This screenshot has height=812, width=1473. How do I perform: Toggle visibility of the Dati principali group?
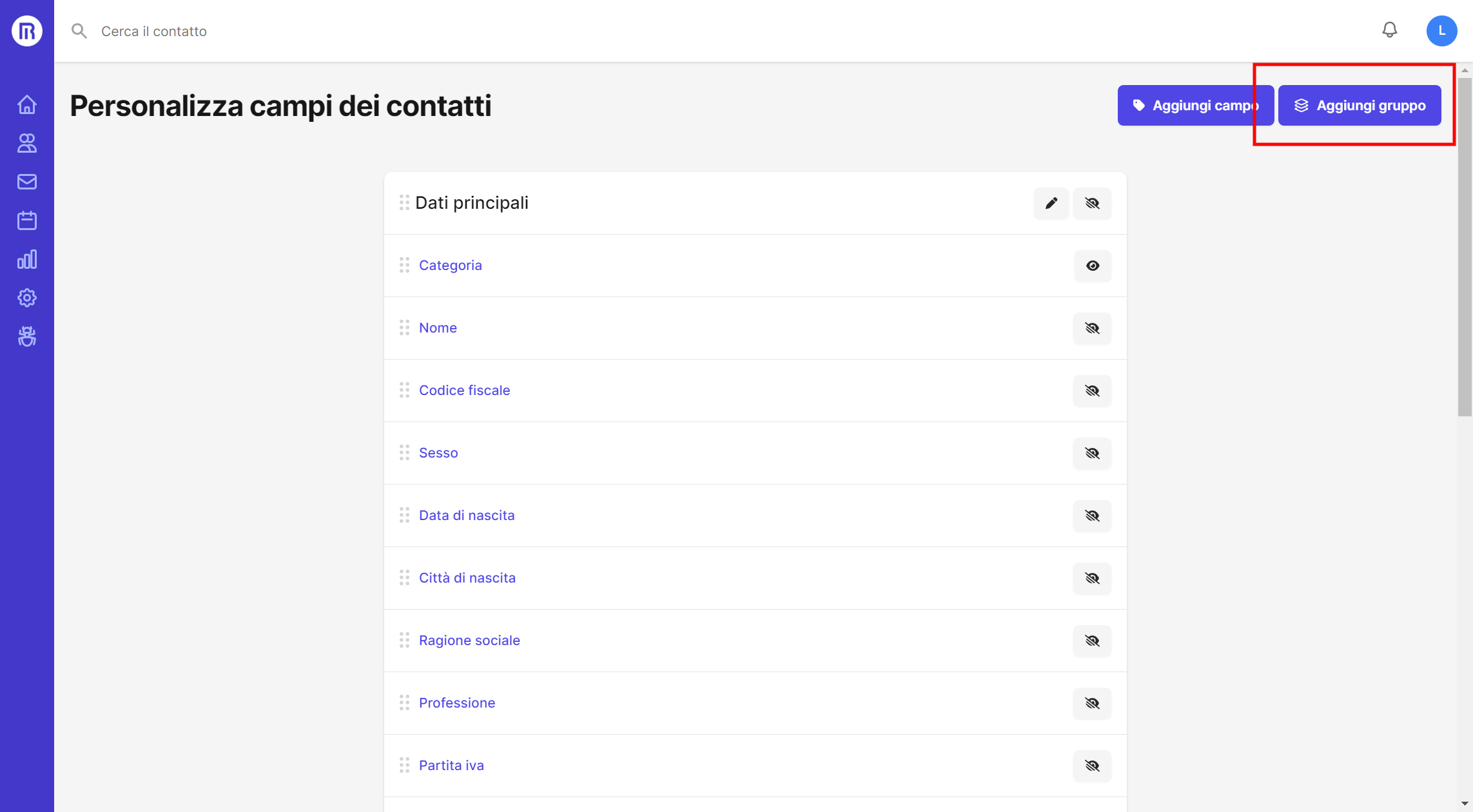click(1092, 203)
